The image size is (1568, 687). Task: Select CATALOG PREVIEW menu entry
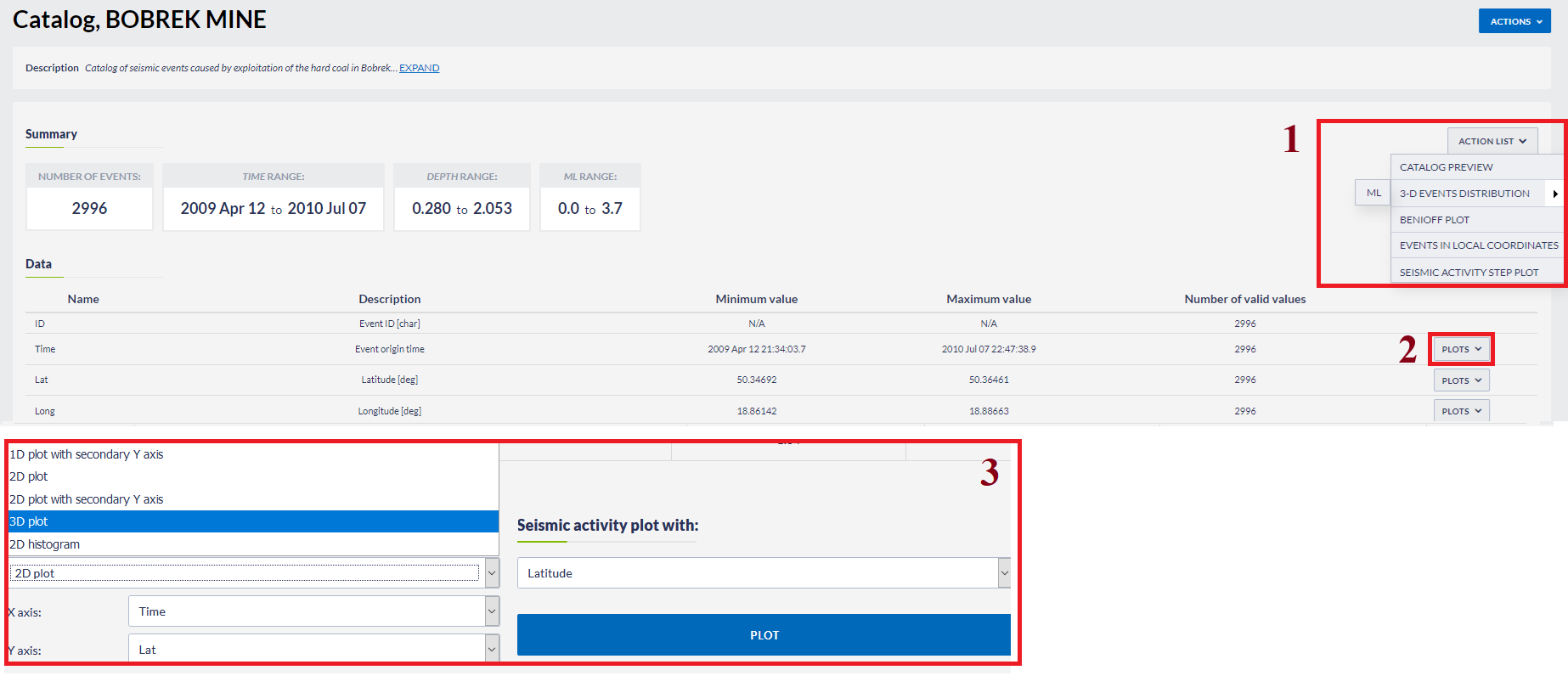[1446, 167]
